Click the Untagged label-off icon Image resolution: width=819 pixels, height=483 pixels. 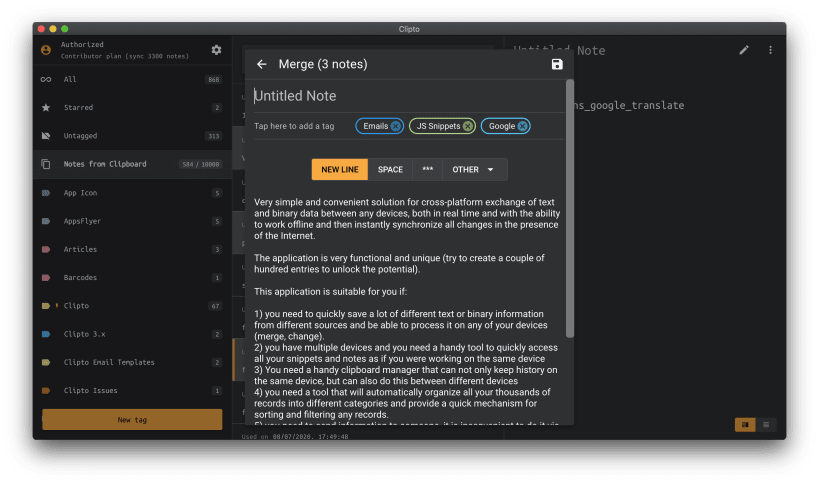click(46, 136)
